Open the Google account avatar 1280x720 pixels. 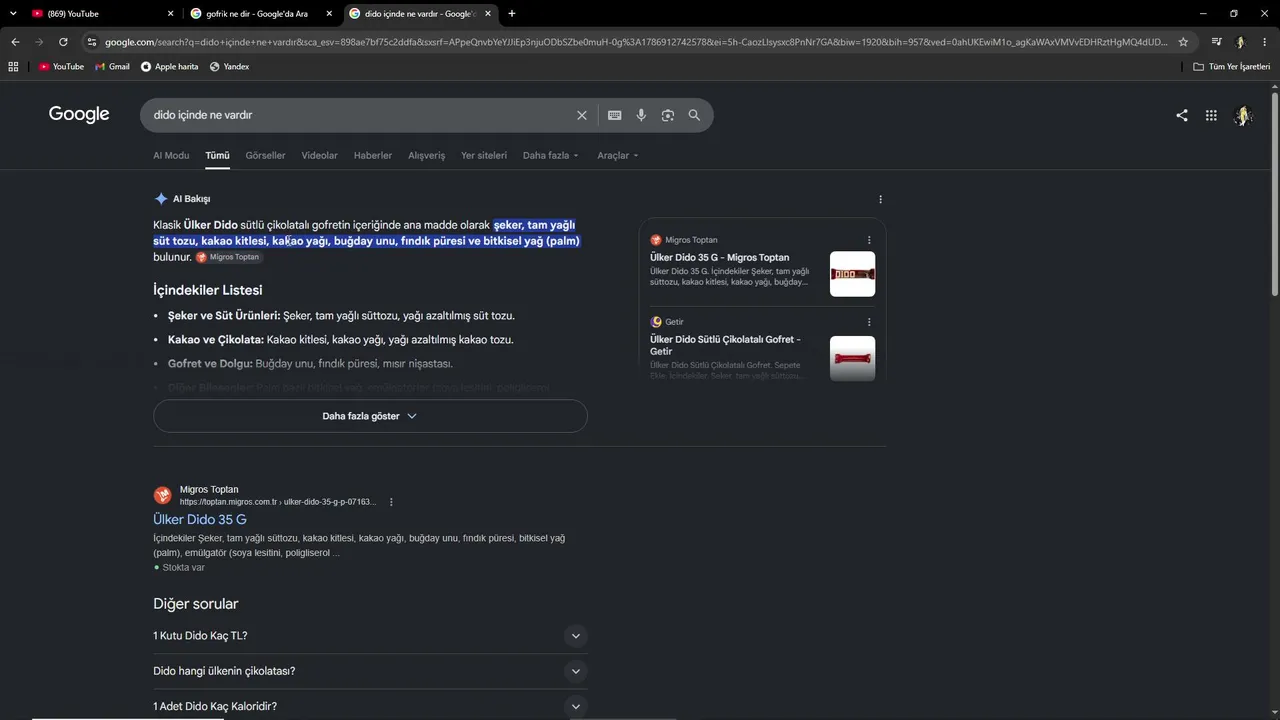[1243, 115]
